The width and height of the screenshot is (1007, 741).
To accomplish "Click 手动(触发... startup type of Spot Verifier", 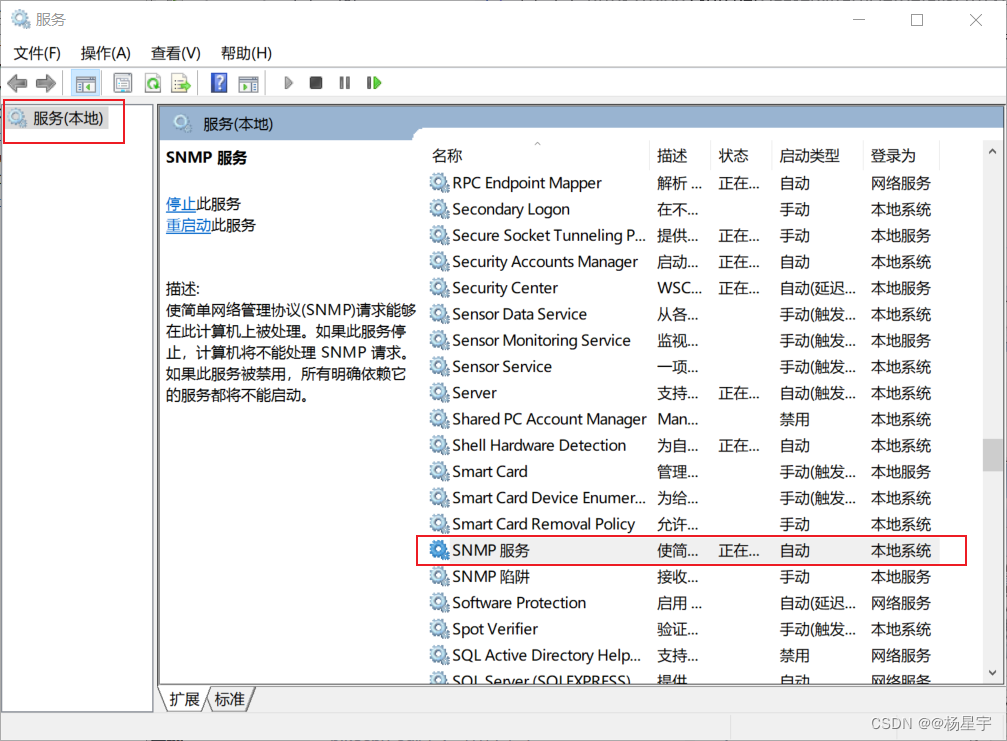I will [818, 629].
